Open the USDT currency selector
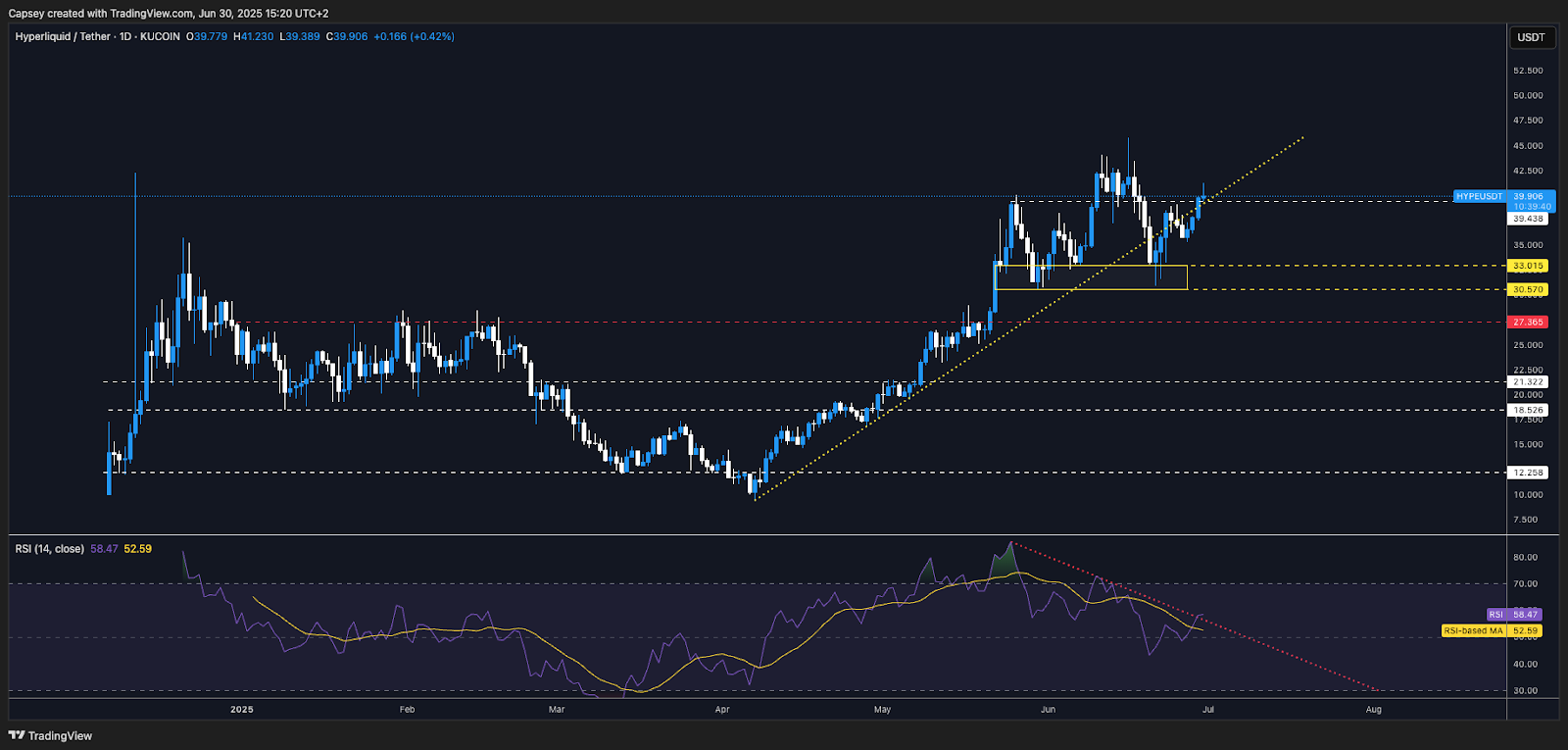 [x=1531, y=37]
